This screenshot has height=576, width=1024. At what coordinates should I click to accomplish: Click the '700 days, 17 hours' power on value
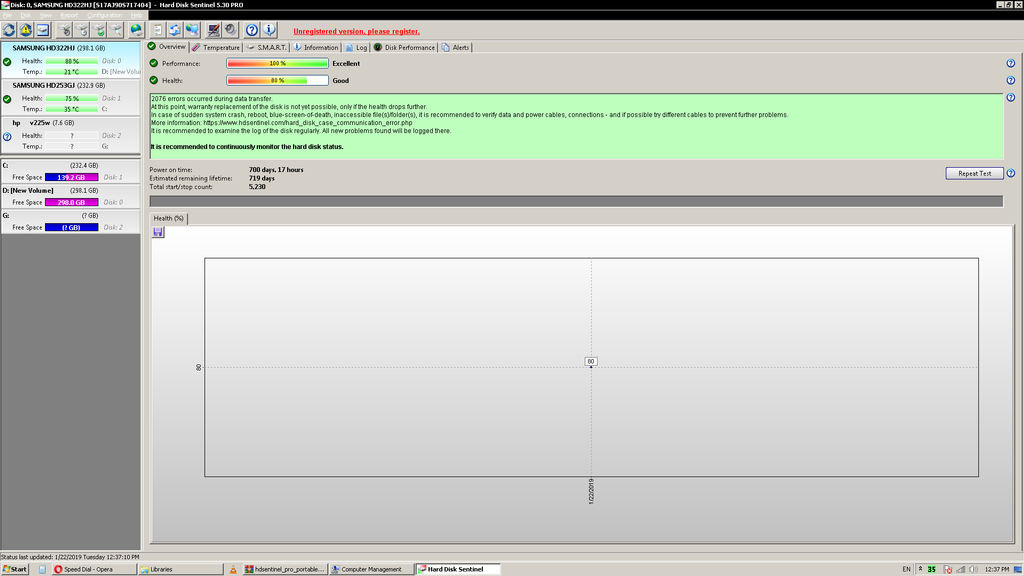point(276,170)
